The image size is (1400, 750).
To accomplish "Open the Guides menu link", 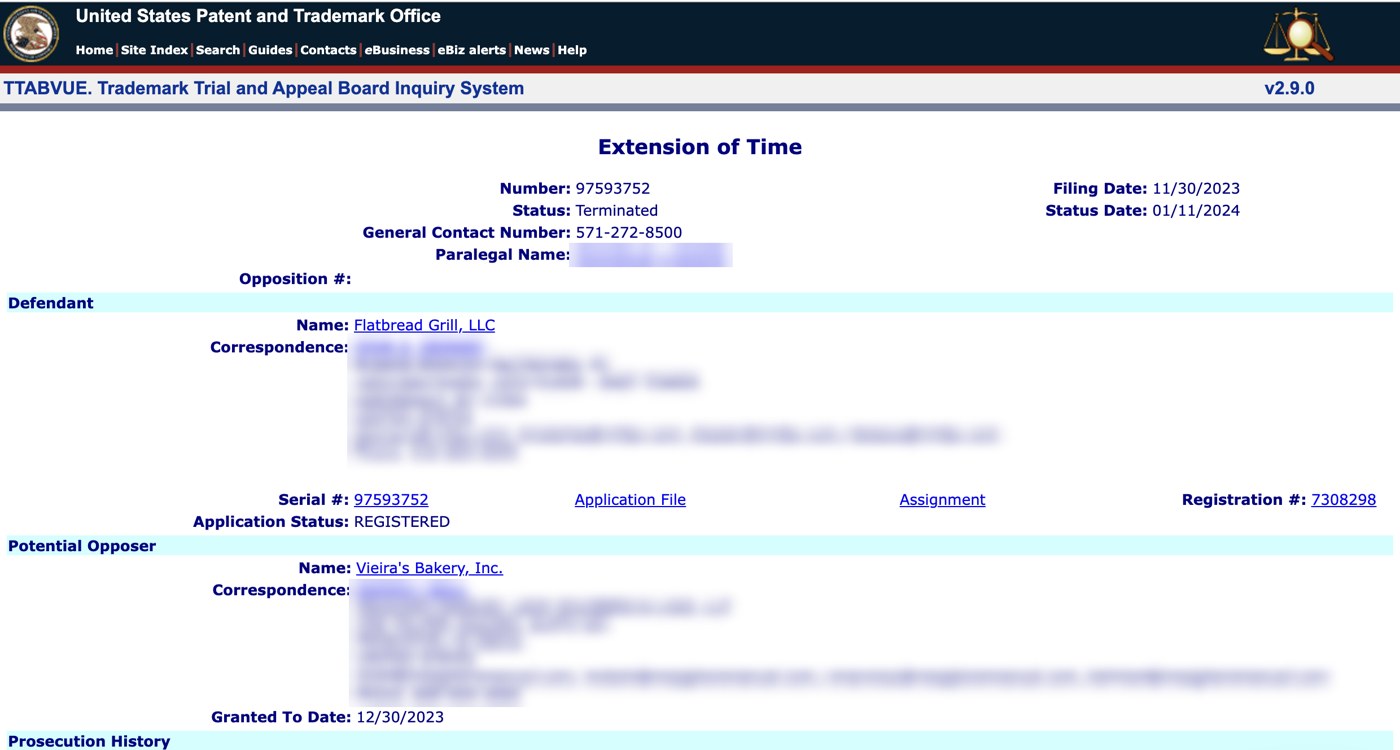I will pyautogui.click(x=270, y=50).
